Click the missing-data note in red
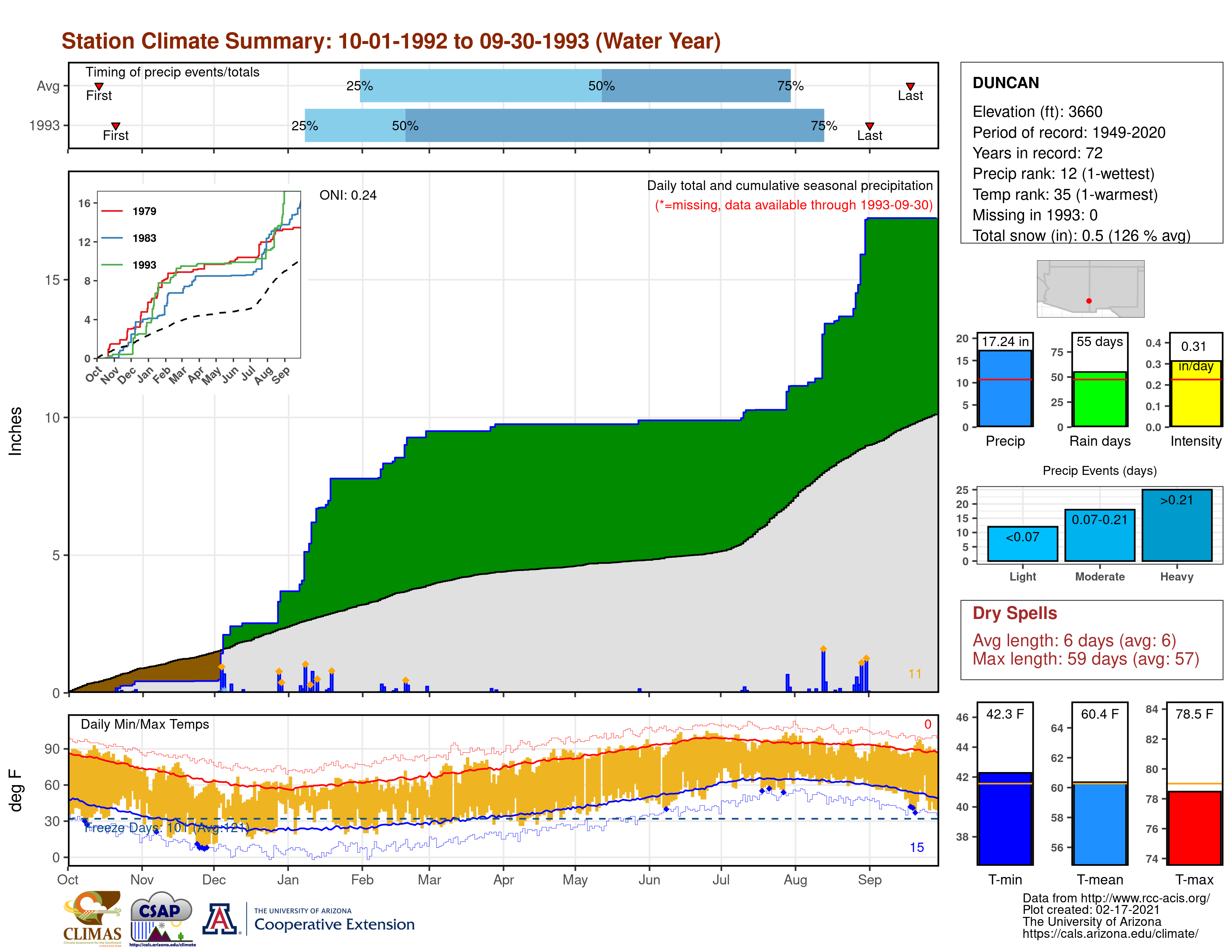The height and width of the screenshot is (952, 1232). pos(794,205)
